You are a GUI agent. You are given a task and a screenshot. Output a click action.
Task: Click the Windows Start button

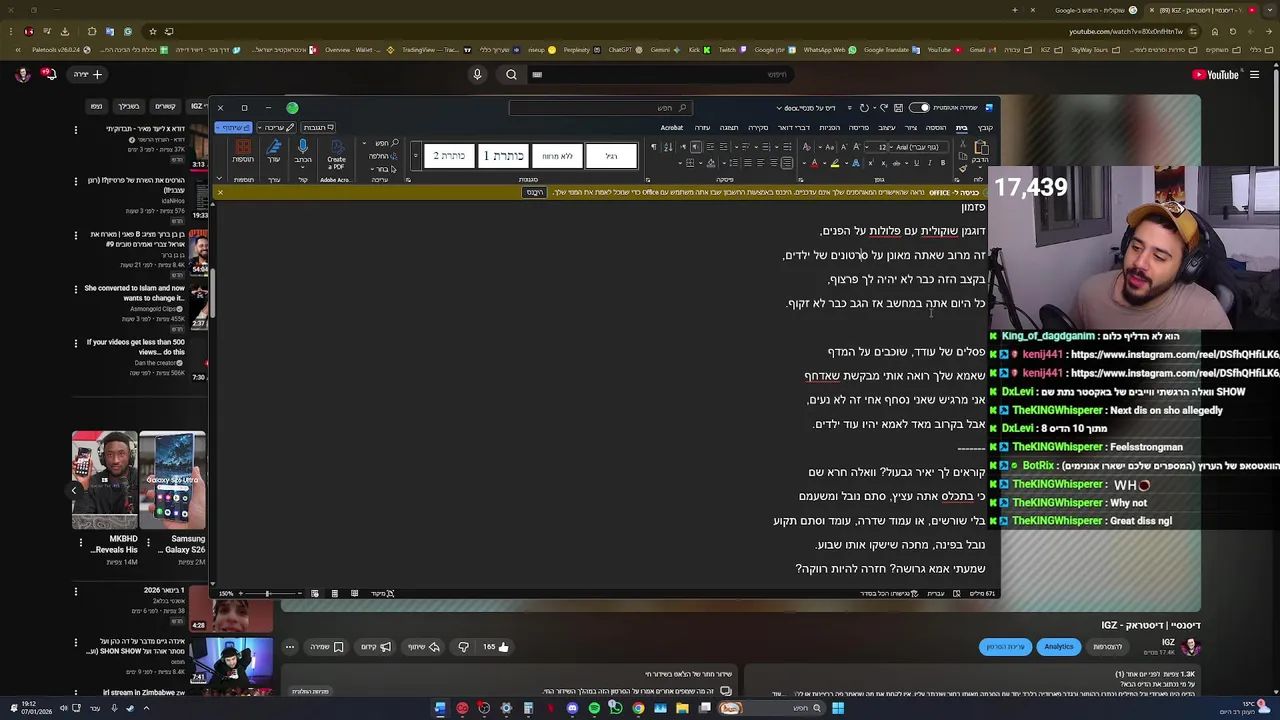838,708
